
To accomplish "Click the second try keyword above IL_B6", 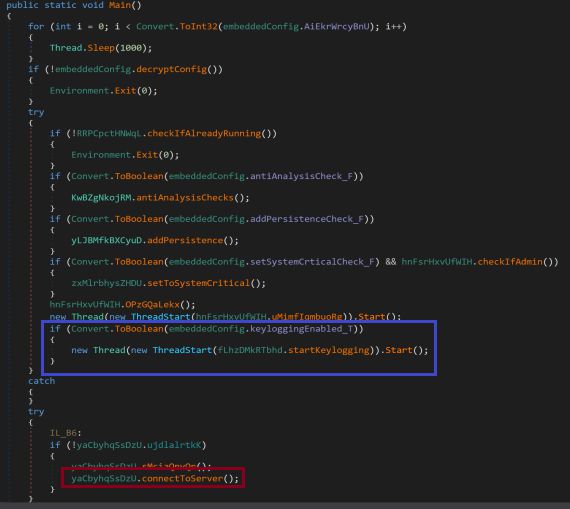I will pos(36,412).
